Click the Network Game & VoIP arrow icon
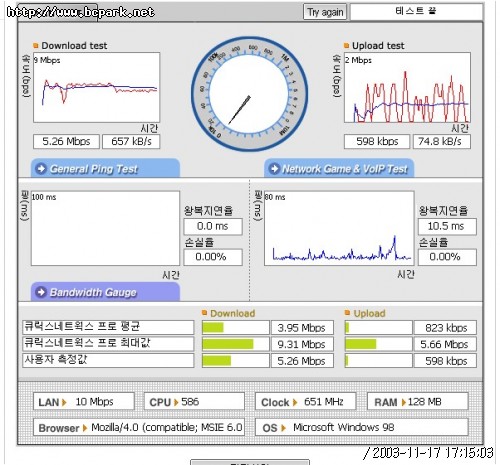The image size is (500, 465). pyautogui.click(x=274, y=169)
